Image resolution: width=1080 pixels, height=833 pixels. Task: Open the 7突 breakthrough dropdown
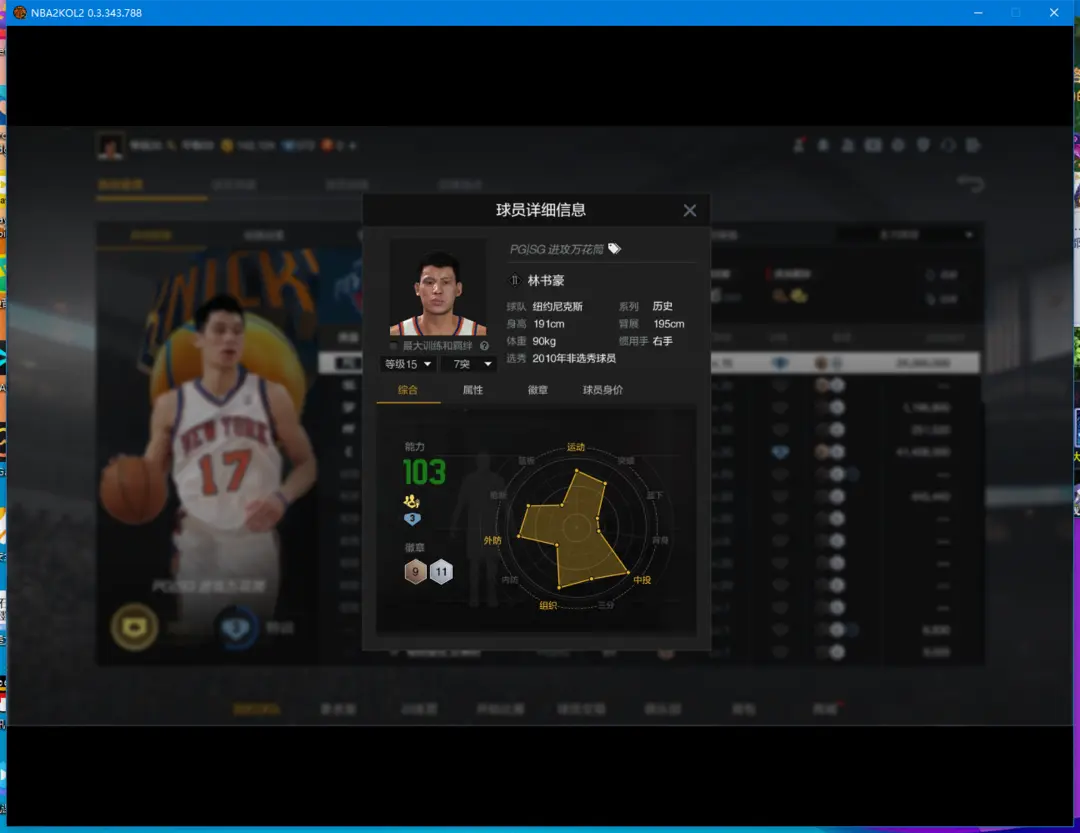[469, 364]
